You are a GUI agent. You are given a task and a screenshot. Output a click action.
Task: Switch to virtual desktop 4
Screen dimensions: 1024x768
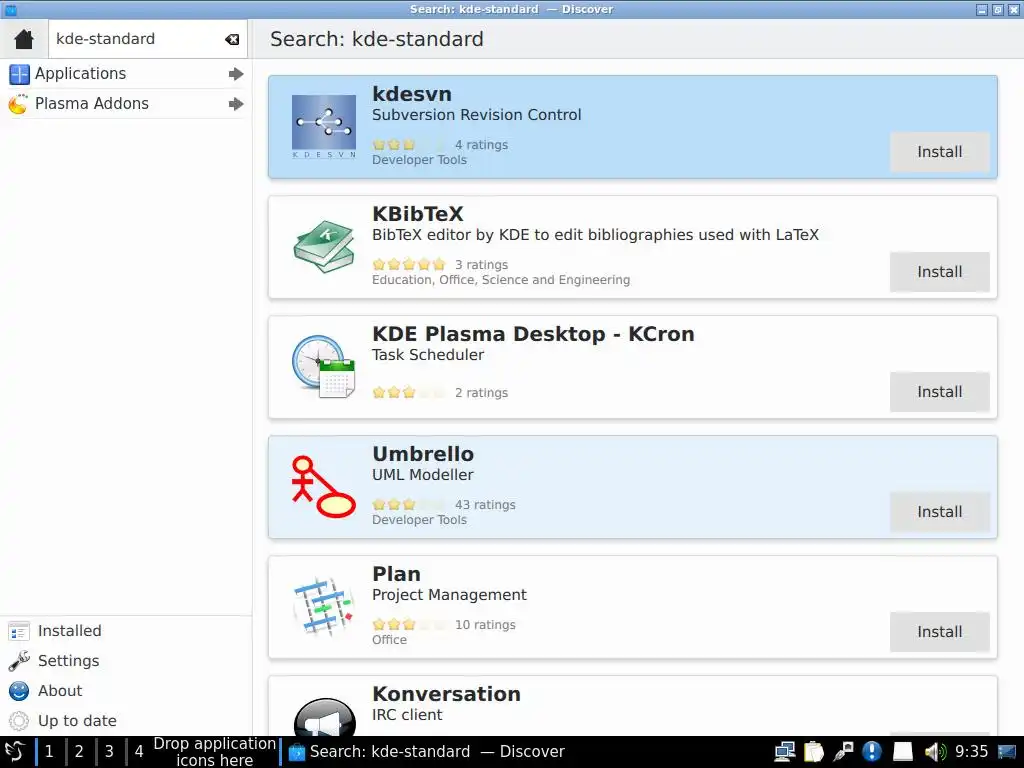pyautogui.click(x=138, y=752)
